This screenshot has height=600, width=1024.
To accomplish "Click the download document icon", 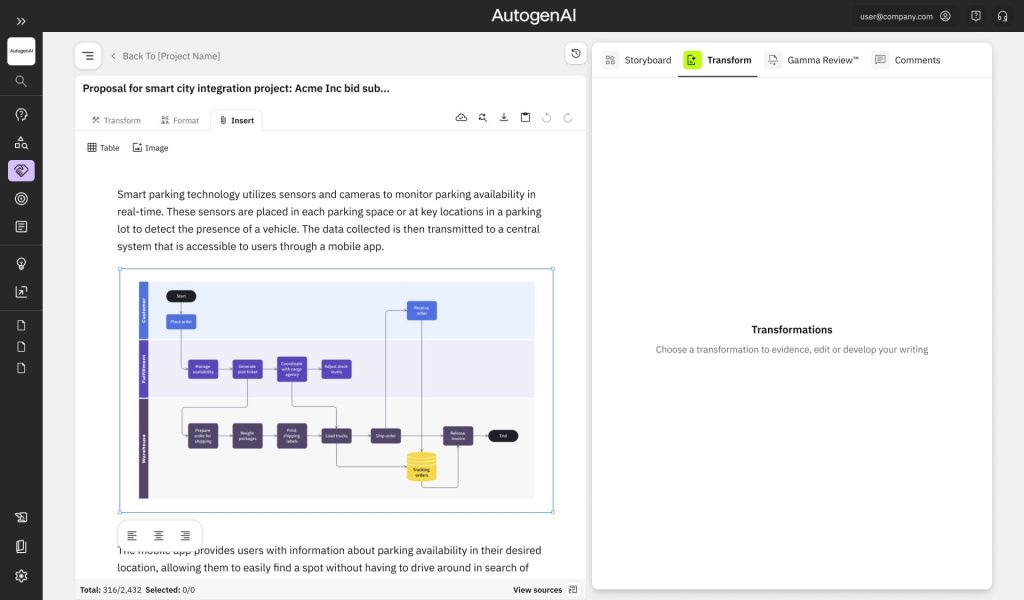I will (504, 118).
